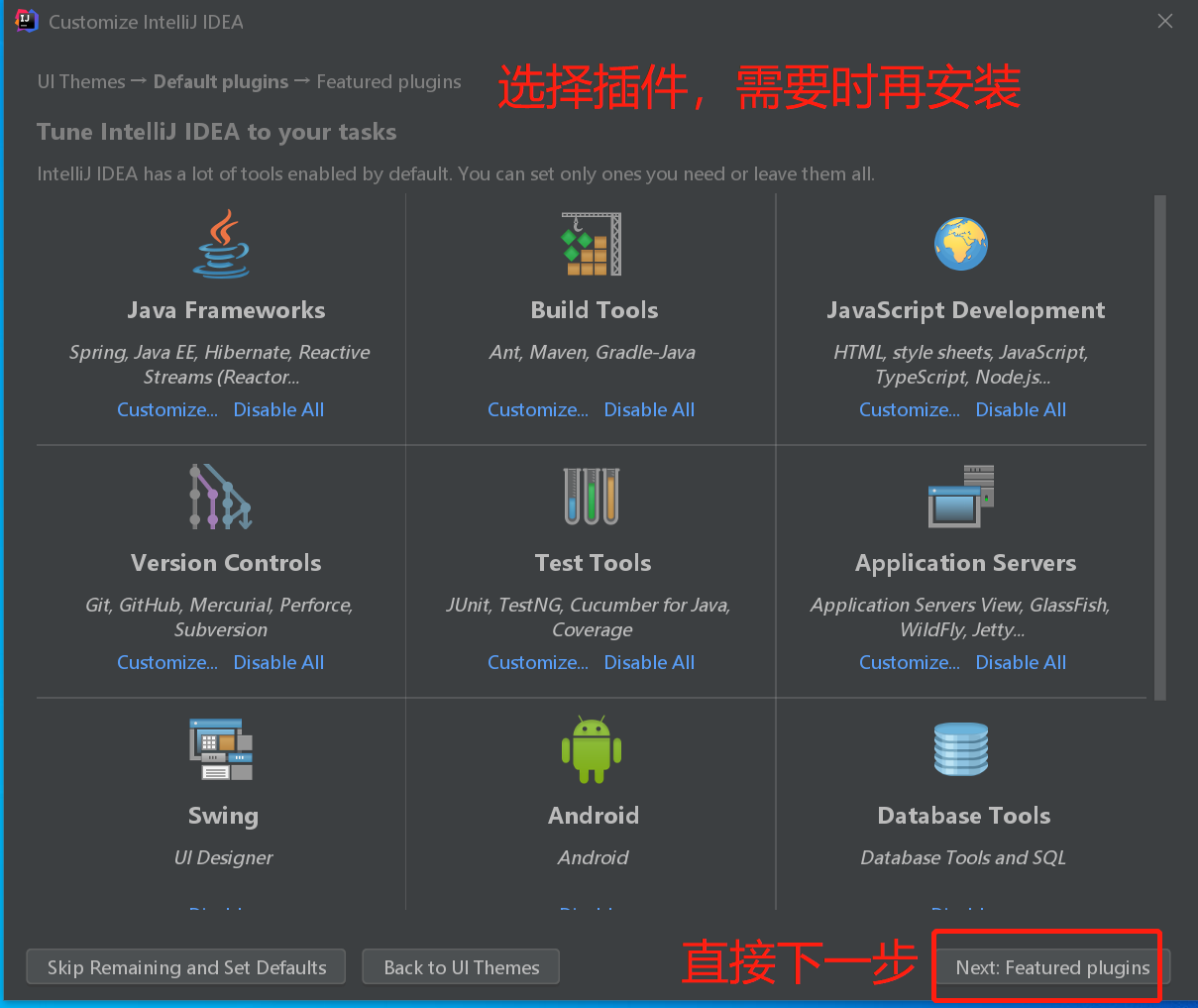Disable All Application Servers plugins
Screen dimensions: 1198x1008
(1021, 662)
